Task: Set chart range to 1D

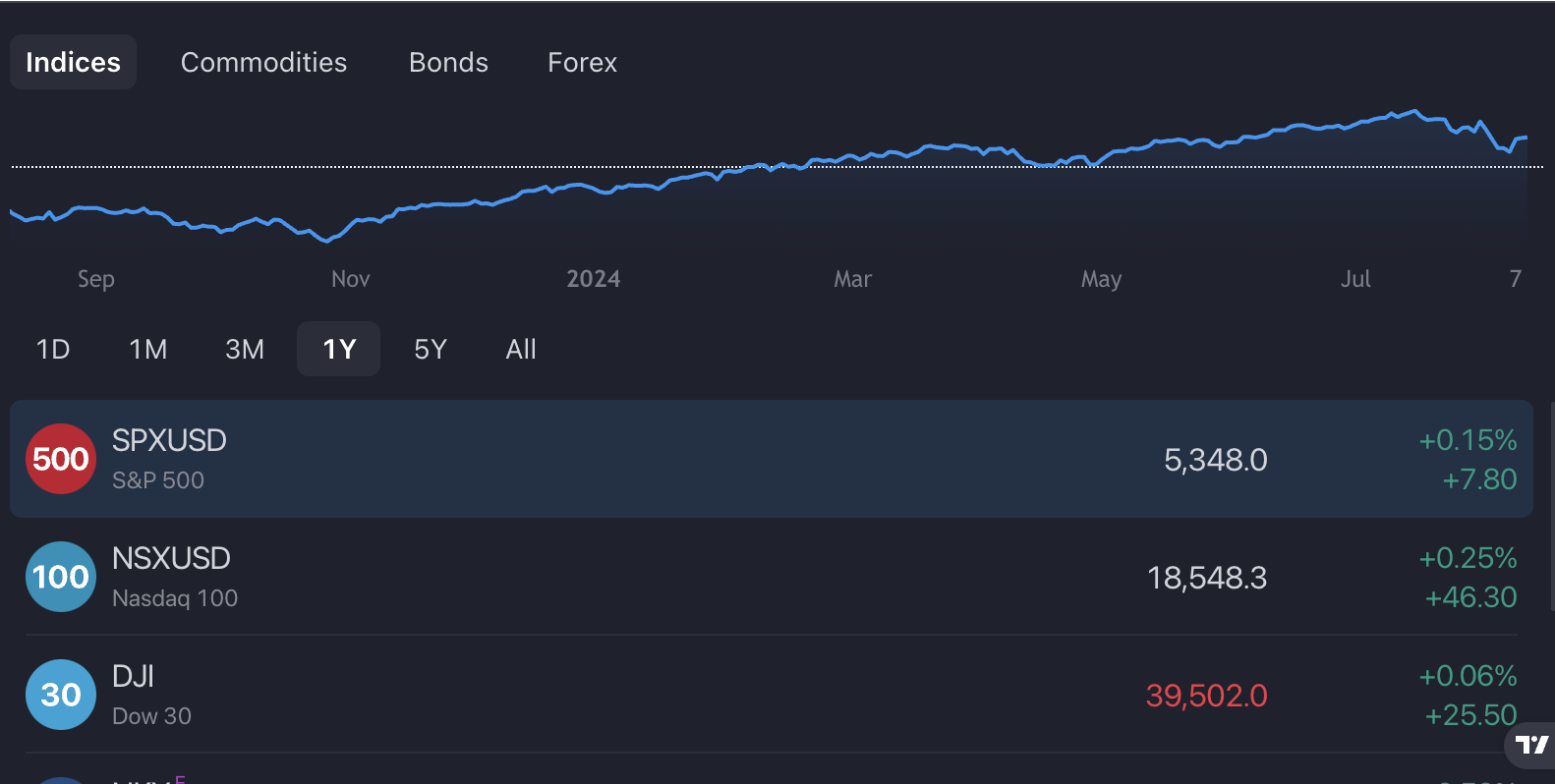Action: tap(53, 349)
